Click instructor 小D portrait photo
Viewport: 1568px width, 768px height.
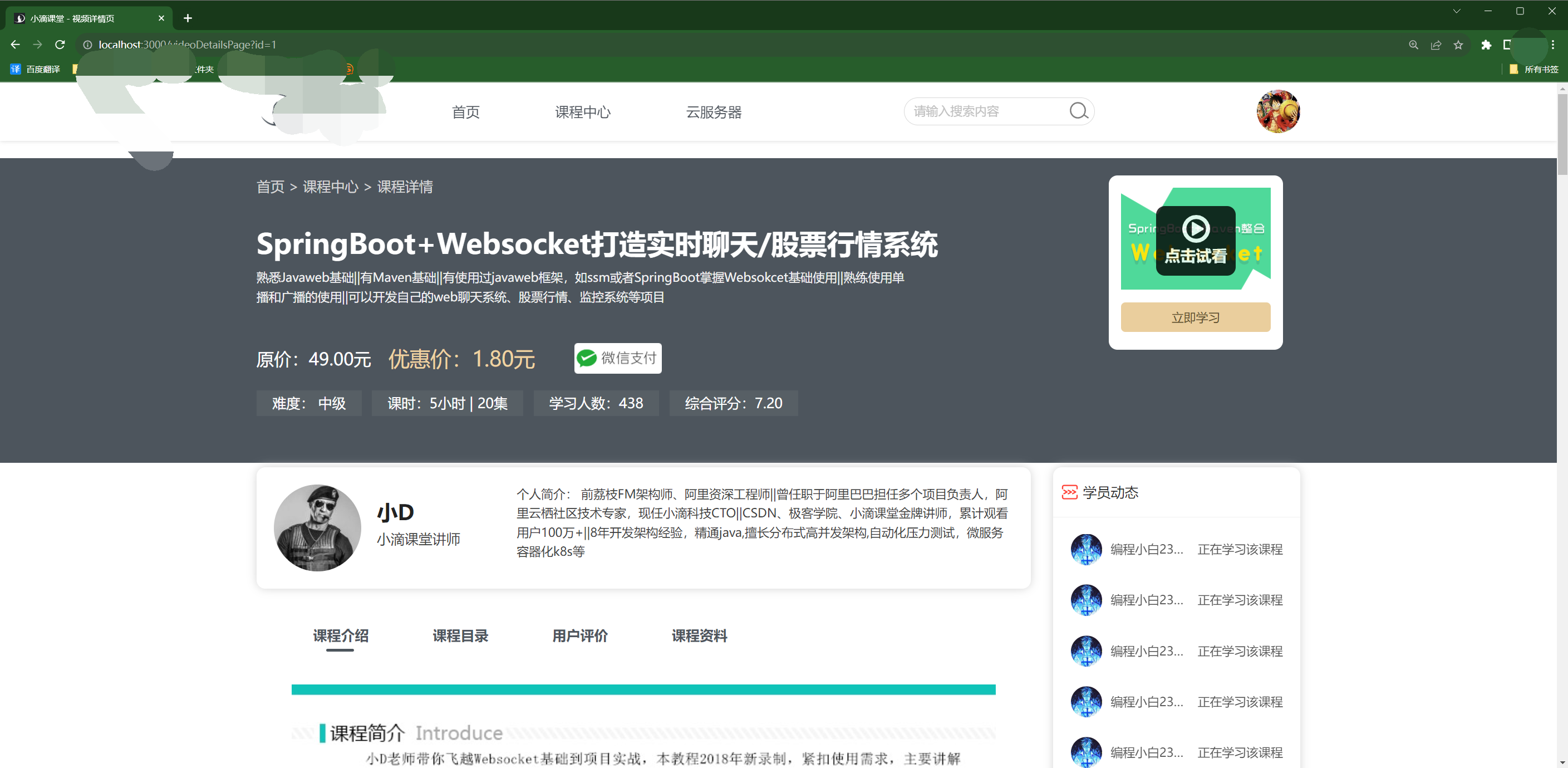[317, 527]
